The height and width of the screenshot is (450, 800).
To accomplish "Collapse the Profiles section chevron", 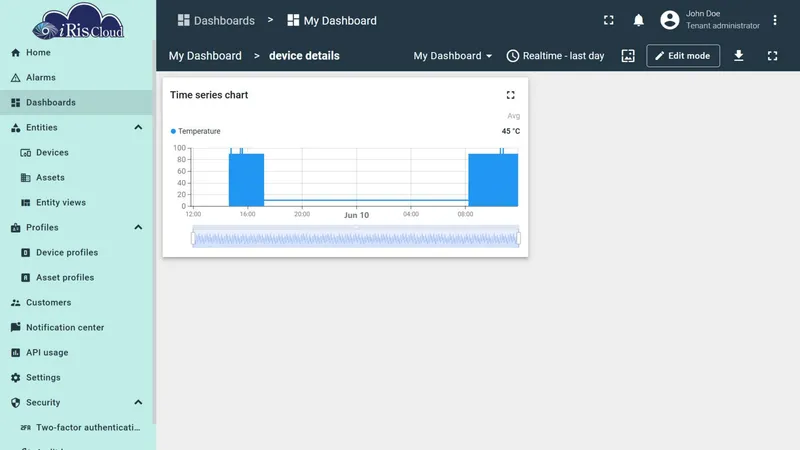I will pos(138,228).
